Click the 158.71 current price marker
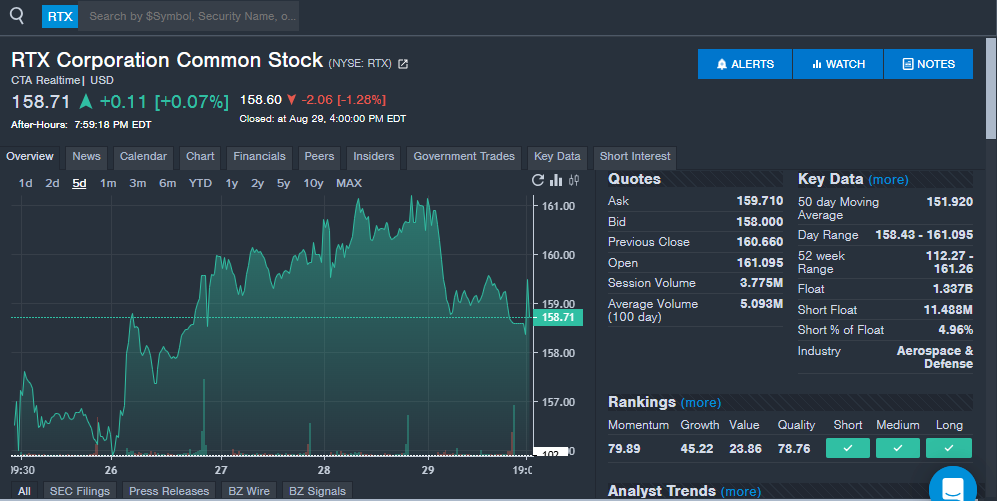 click(x=558, y=317)
